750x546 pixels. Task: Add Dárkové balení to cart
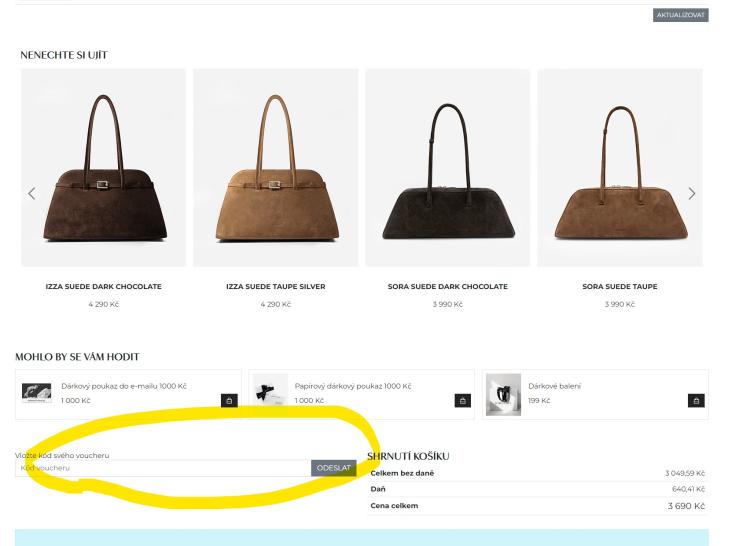point(696,401)
